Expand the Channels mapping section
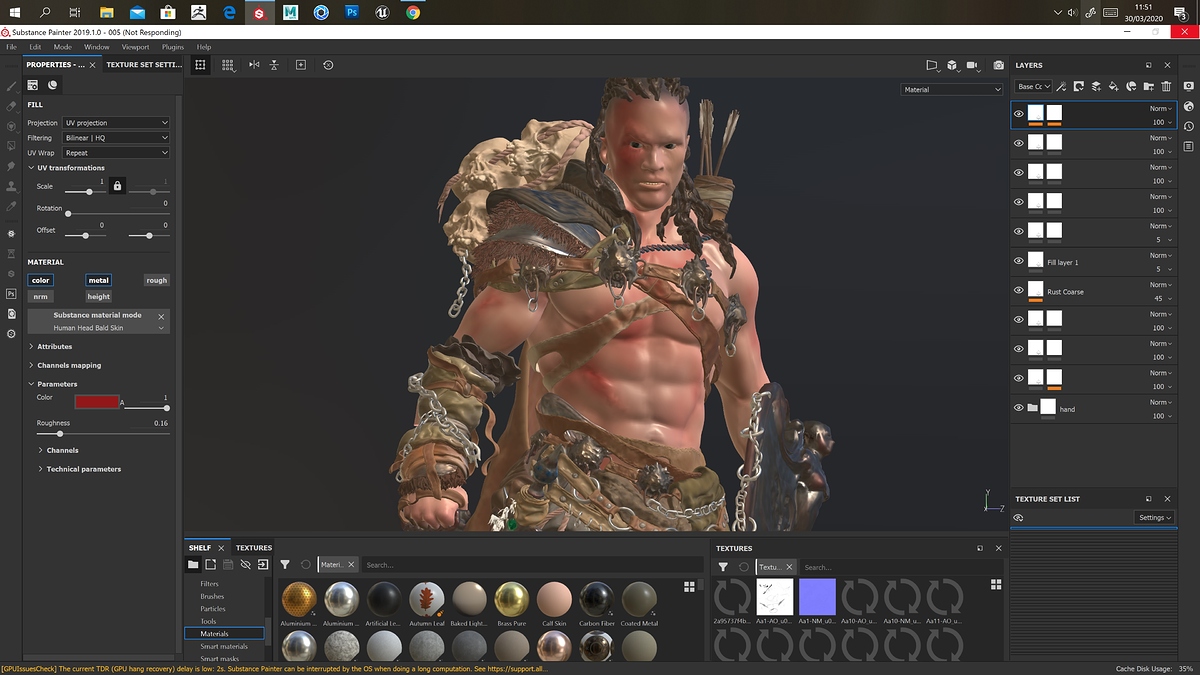The height and width of the screenshot is (675, 1200). (x=69, y=365)
